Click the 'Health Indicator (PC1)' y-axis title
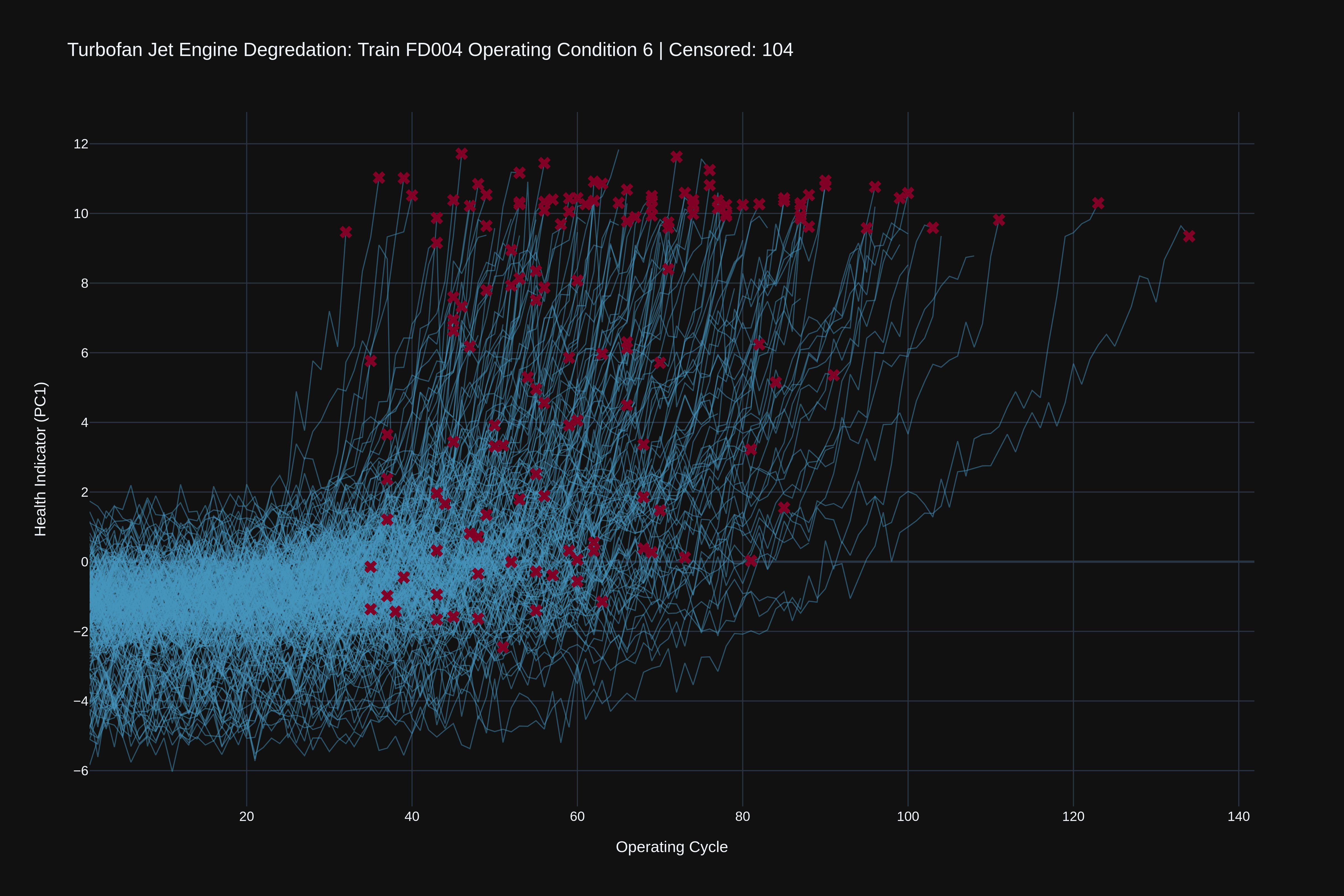The image size is (1344, 896). [x=41, y=459]
